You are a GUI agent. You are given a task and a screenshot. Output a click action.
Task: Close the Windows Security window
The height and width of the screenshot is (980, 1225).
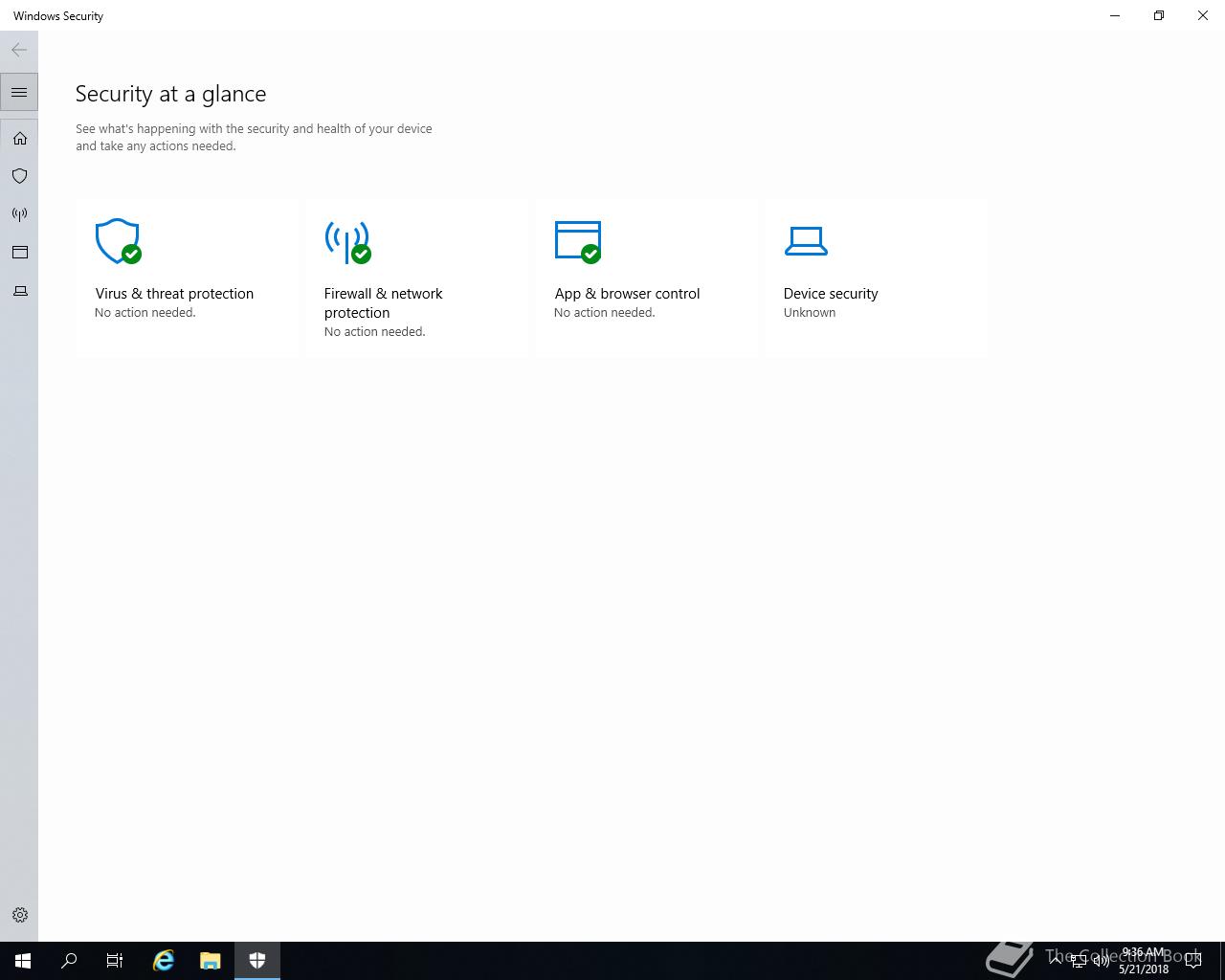click(x=1203, y=15)
